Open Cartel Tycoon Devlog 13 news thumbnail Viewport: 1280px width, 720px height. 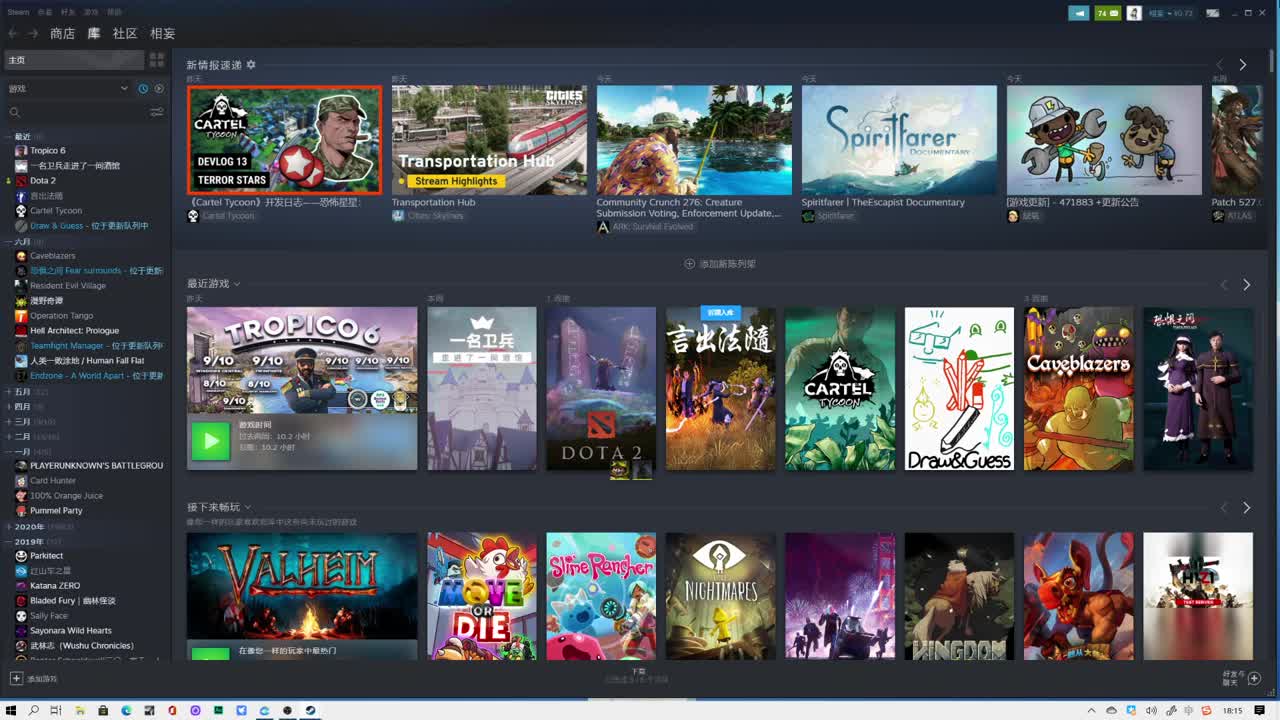pos(284,139)
